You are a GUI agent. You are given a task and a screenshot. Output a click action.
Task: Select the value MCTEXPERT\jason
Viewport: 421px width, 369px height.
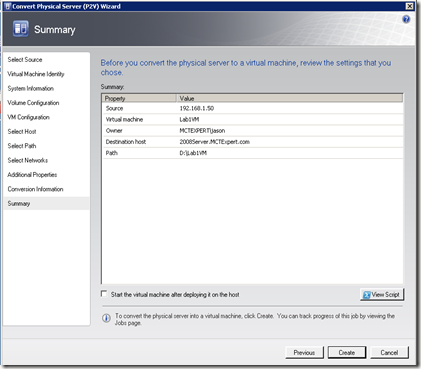point(202,131)
